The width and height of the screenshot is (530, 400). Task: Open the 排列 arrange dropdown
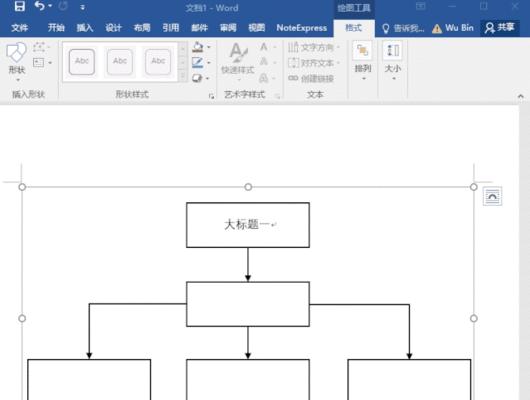363,61
